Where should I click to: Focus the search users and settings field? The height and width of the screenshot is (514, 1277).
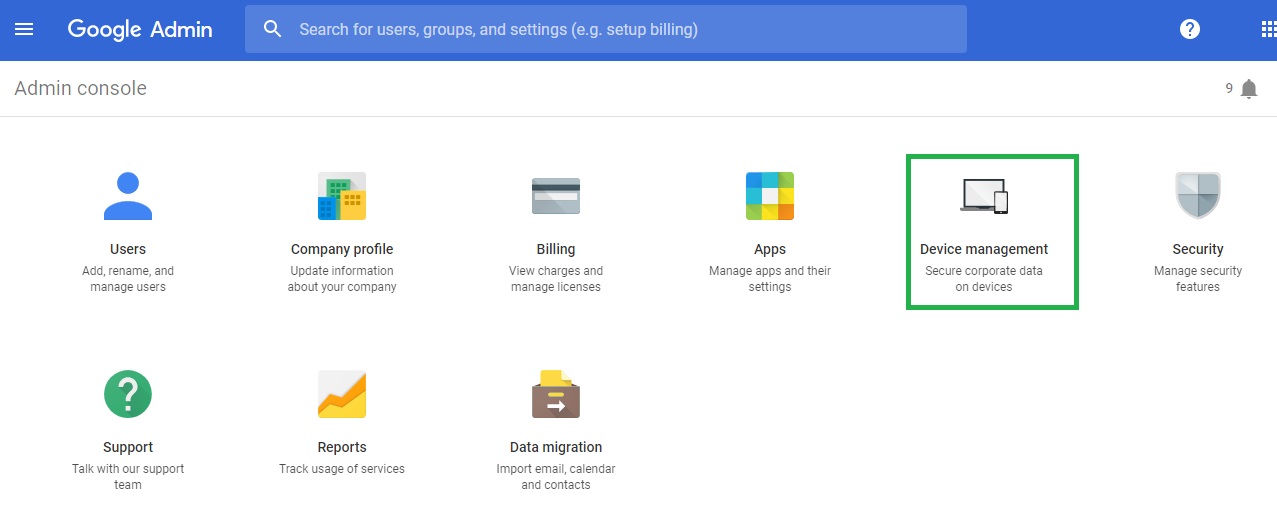click(x=606, y=29)
